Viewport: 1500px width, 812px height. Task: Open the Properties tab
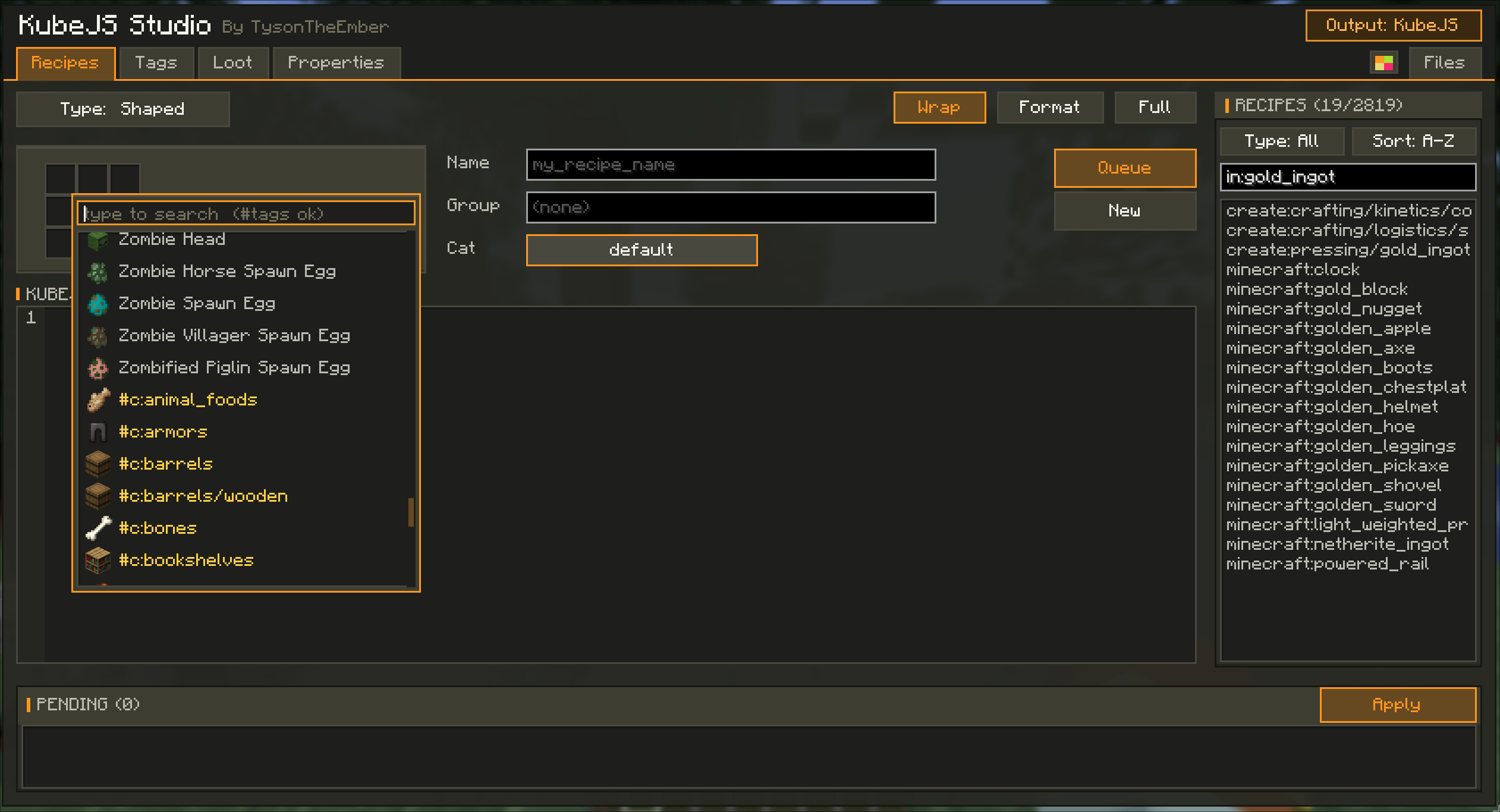[x=336, y=63]
